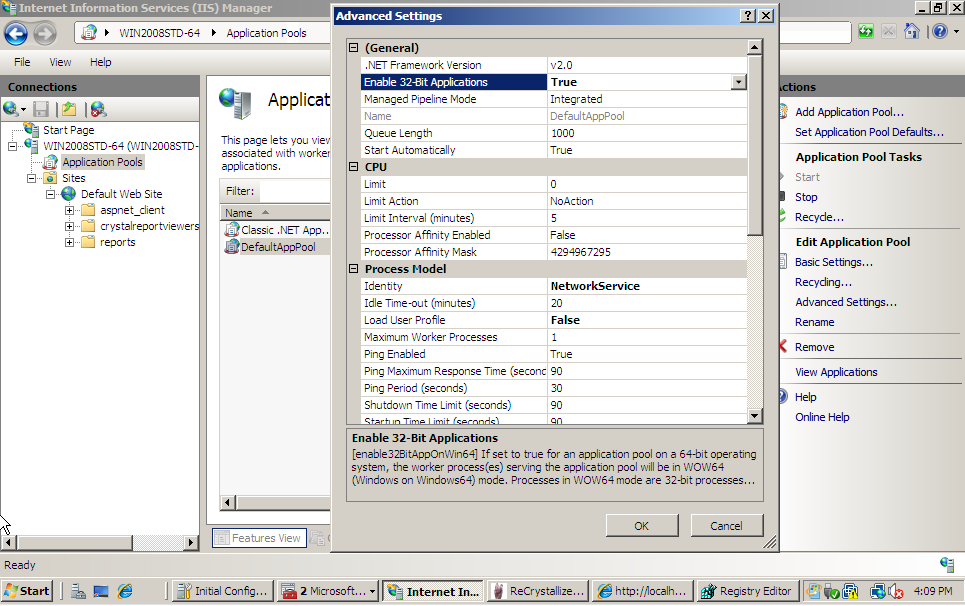965x606 pixels.
Task: Switch to ReCrystallize taskbar button
Action: click(538, 591)
